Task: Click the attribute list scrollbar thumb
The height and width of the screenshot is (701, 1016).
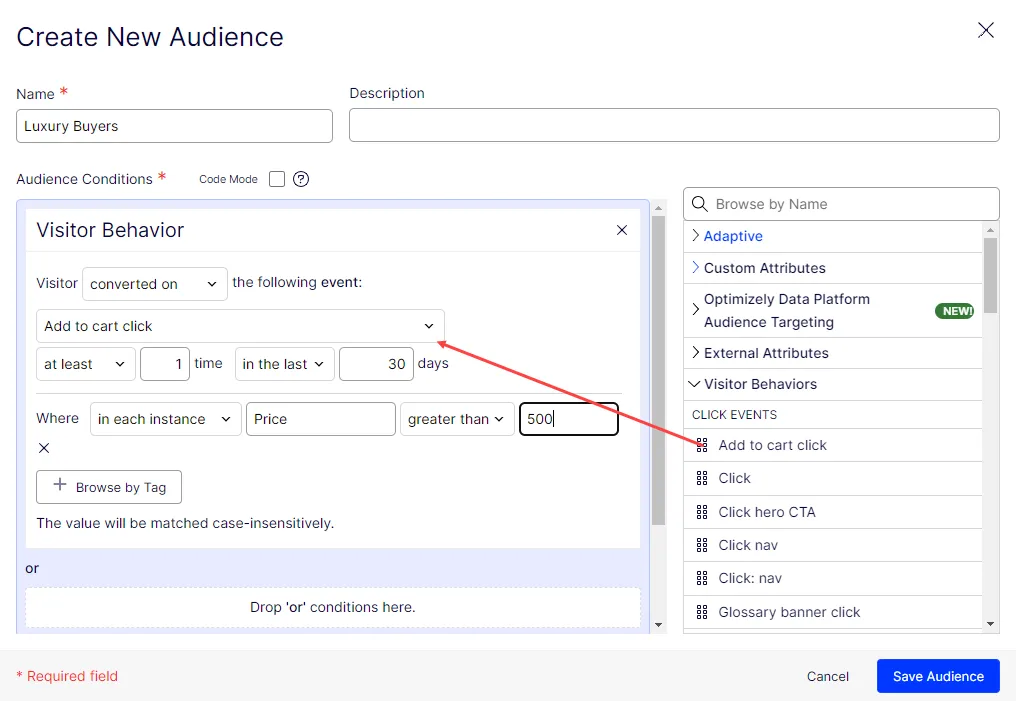Action: point(990,275)
